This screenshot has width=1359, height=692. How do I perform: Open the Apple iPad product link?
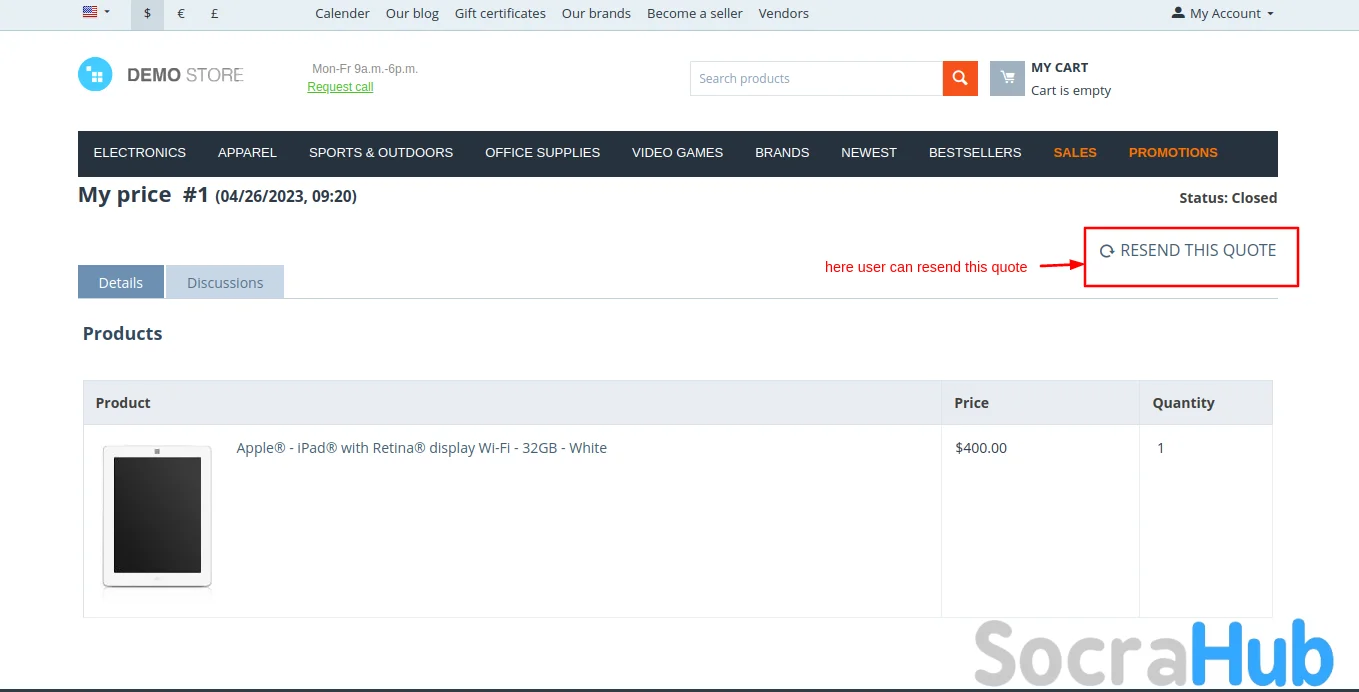click(x=421, y=448)
